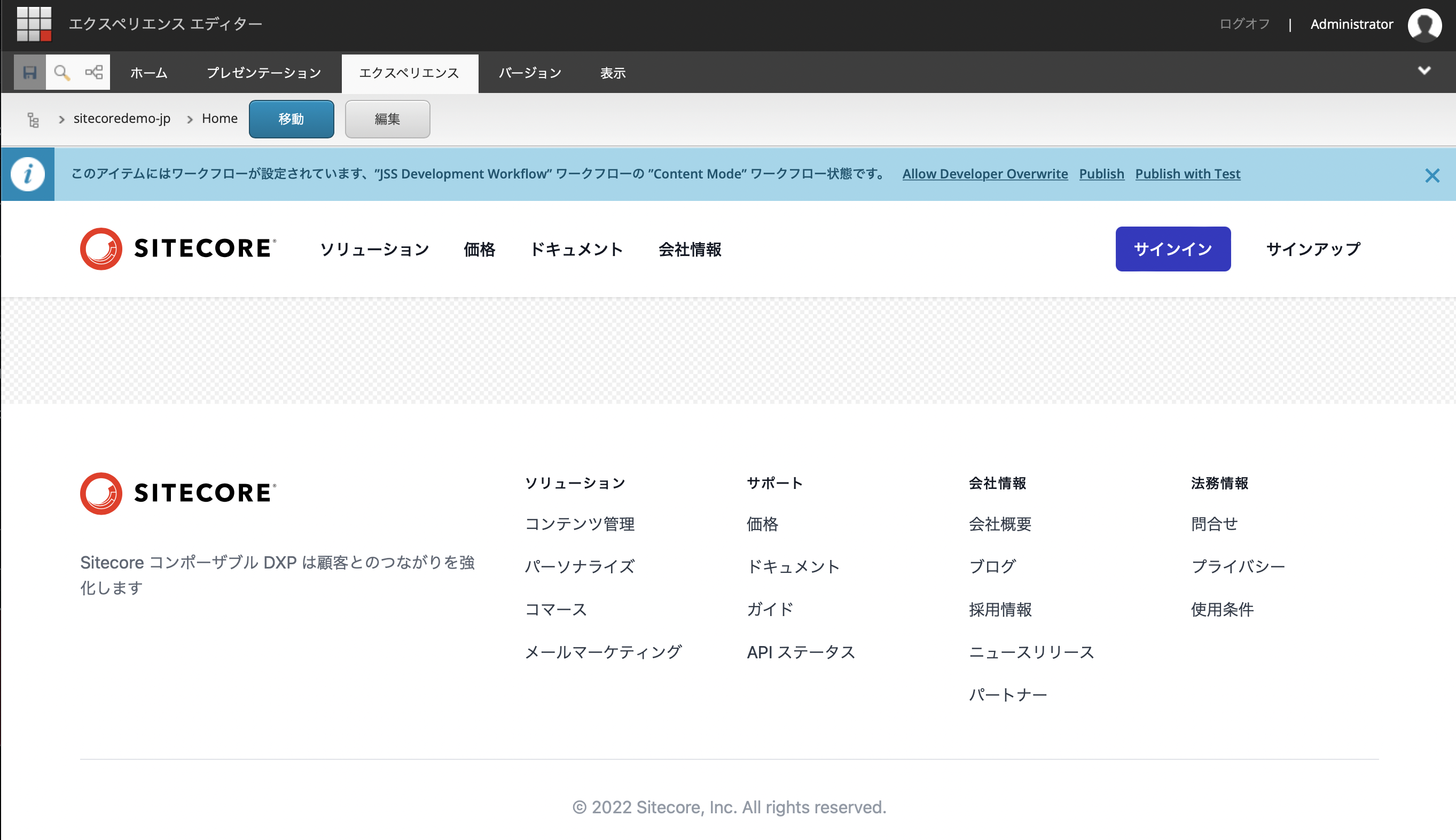Viewport: 1456px width, 840px height.
Task: Expand the ribbon with the chevron arrow
Action: 1424,71
